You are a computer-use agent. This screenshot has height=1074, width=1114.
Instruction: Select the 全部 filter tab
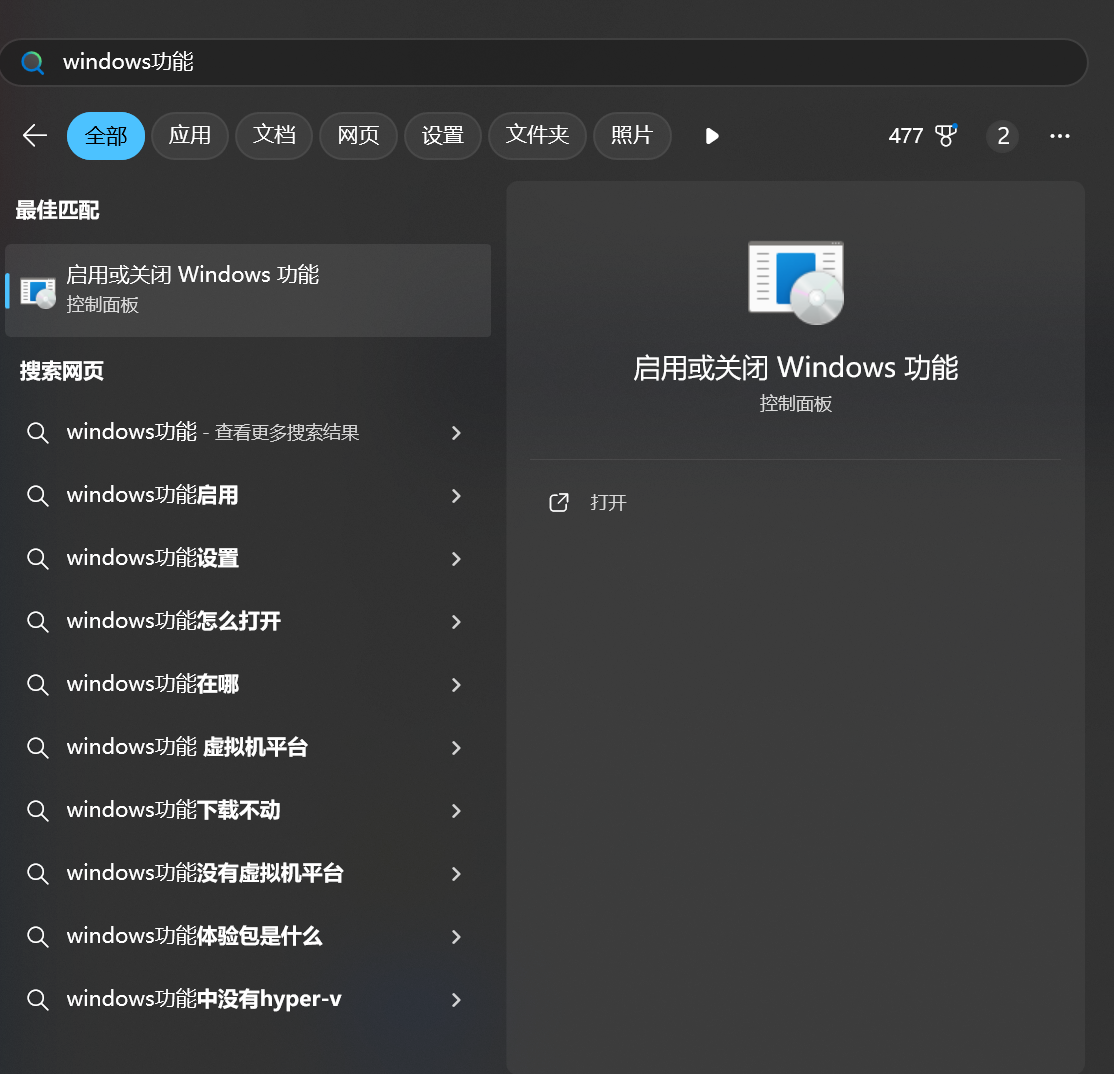[106, 135]
